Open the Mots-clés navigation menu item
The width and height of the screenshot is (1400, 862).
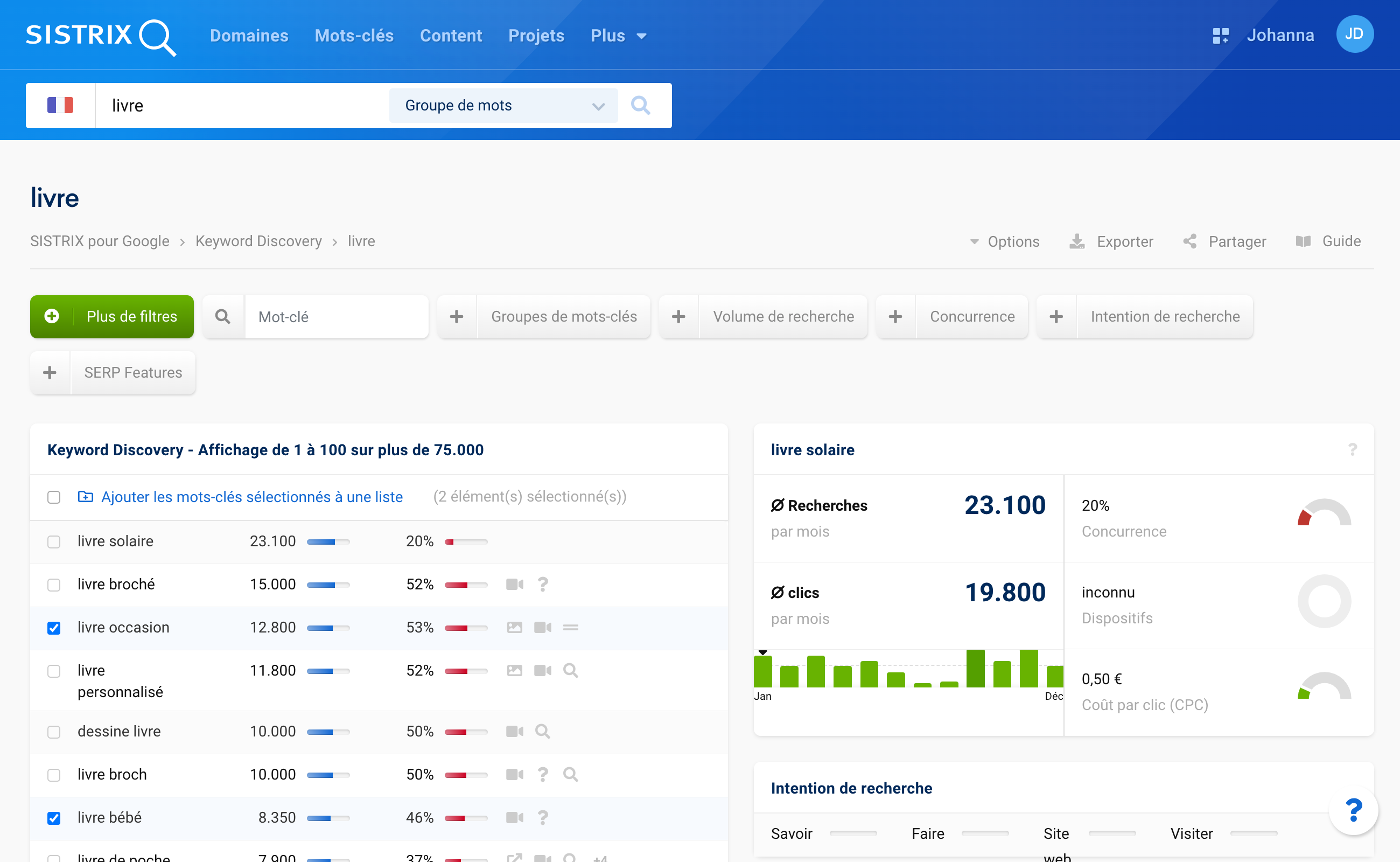[353, 35]
